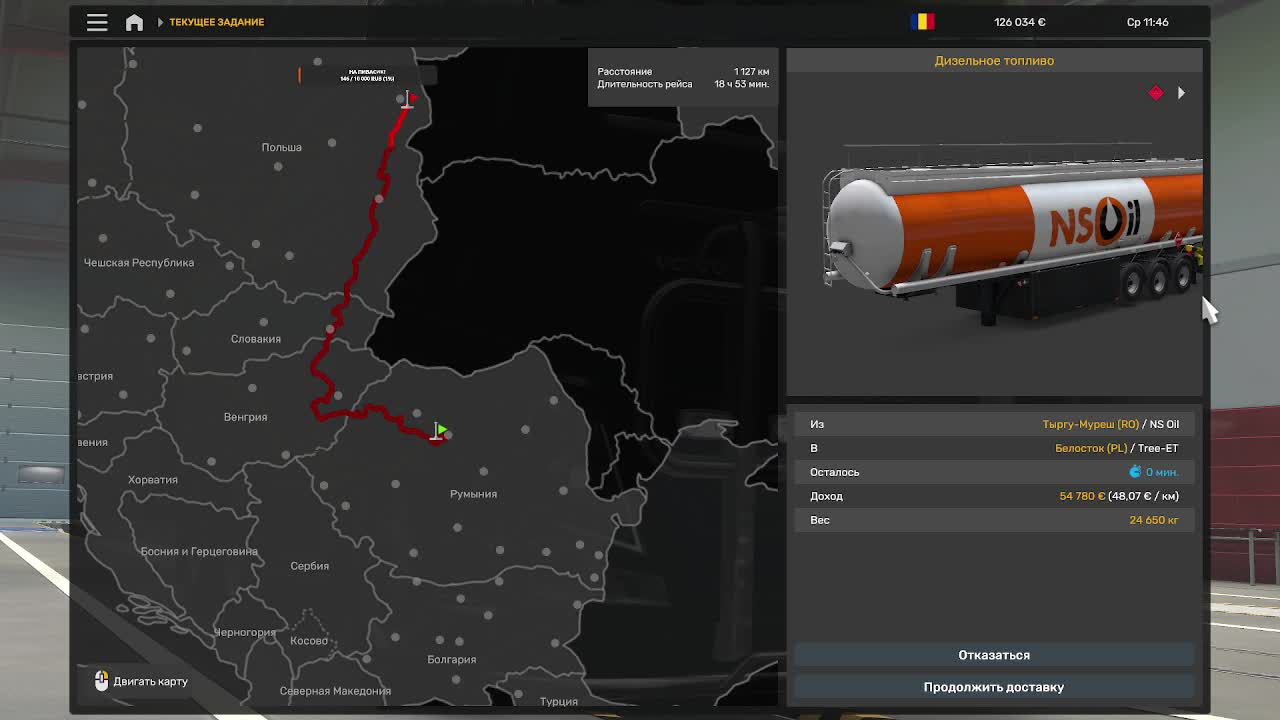Show next trailer with arrow

tap(1181, 93)
